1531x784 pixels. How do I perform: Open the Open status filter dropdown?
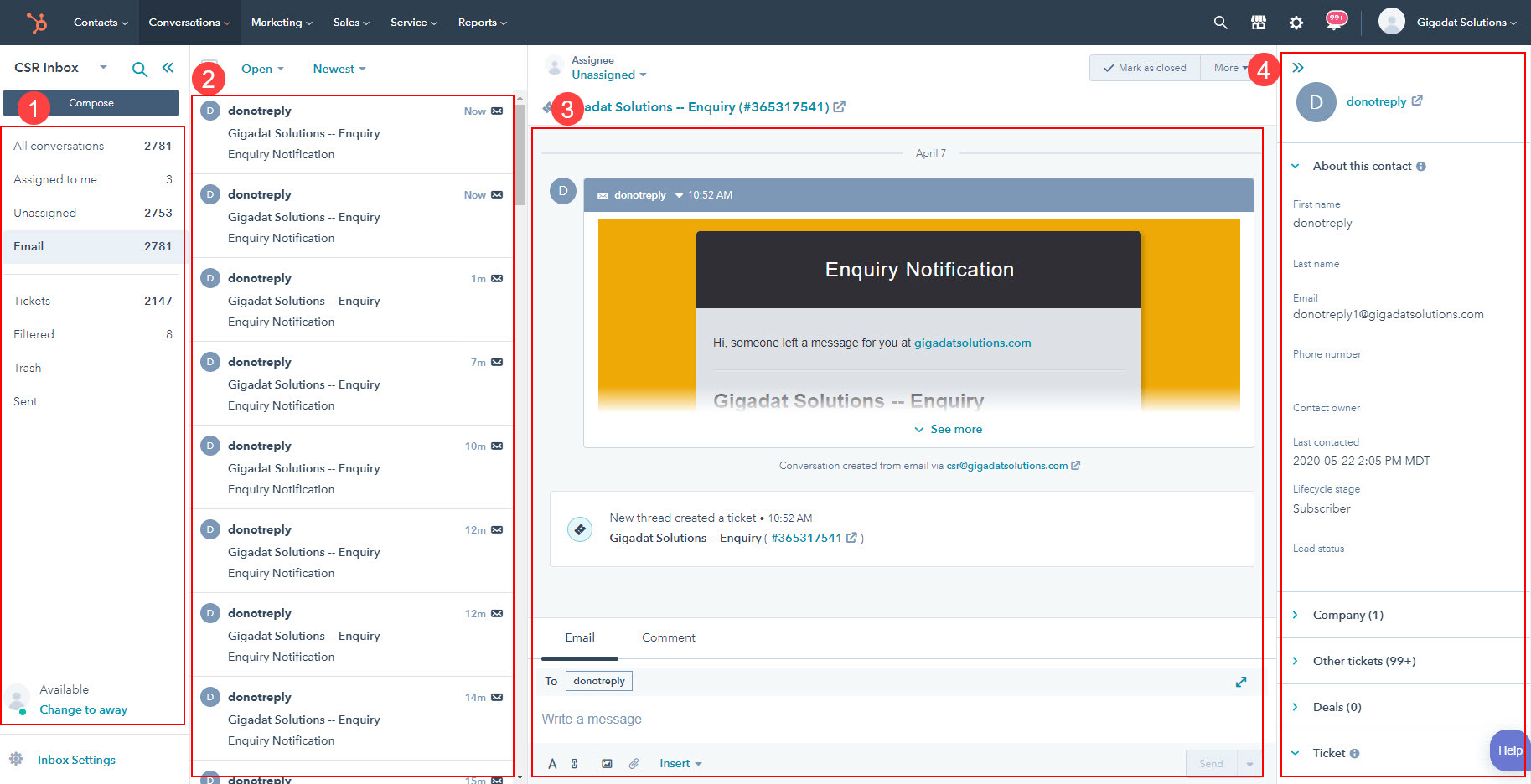click(x=262, y=69)
